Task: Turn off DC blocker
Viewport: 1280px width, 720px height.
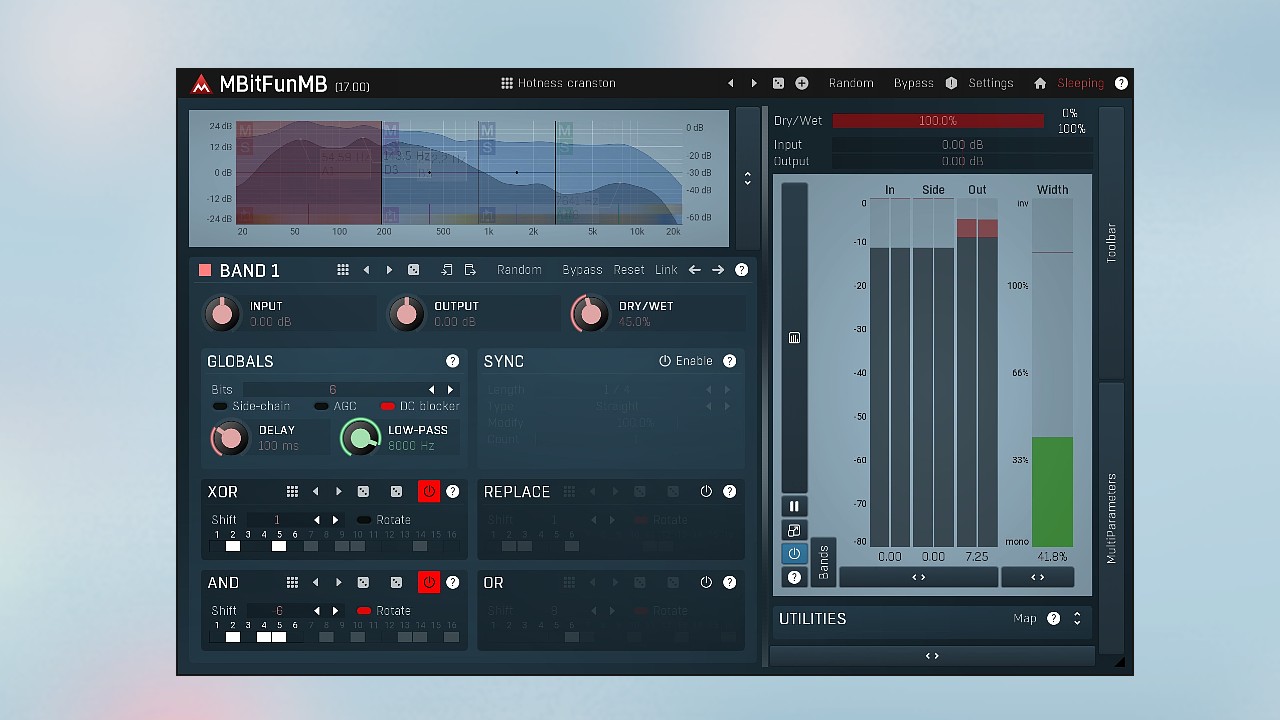Action: (420, 406)
